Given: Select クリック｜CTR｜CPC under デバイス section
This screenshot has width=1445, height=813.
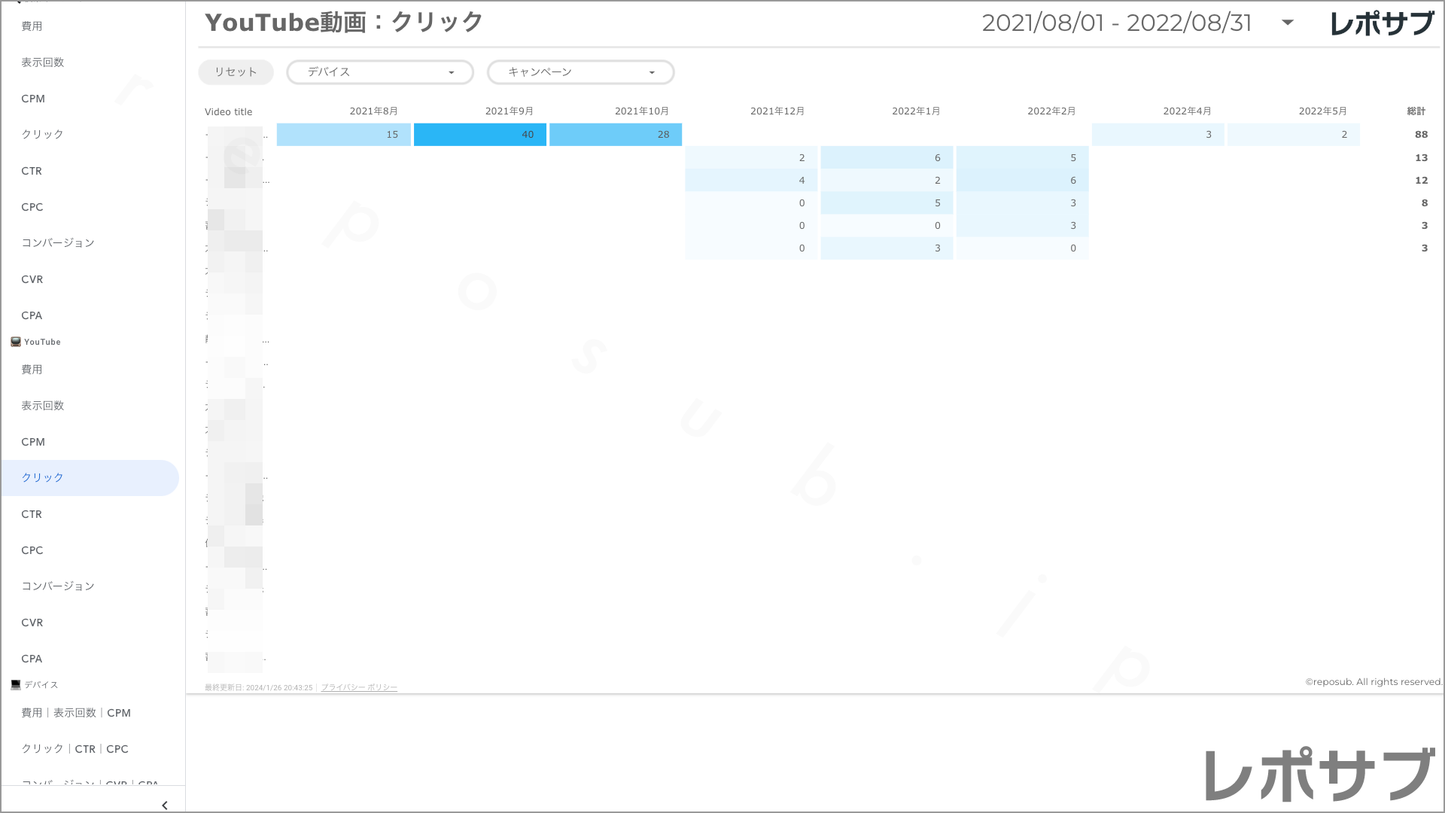Looking at the screenshot, I should pos(75,749).
